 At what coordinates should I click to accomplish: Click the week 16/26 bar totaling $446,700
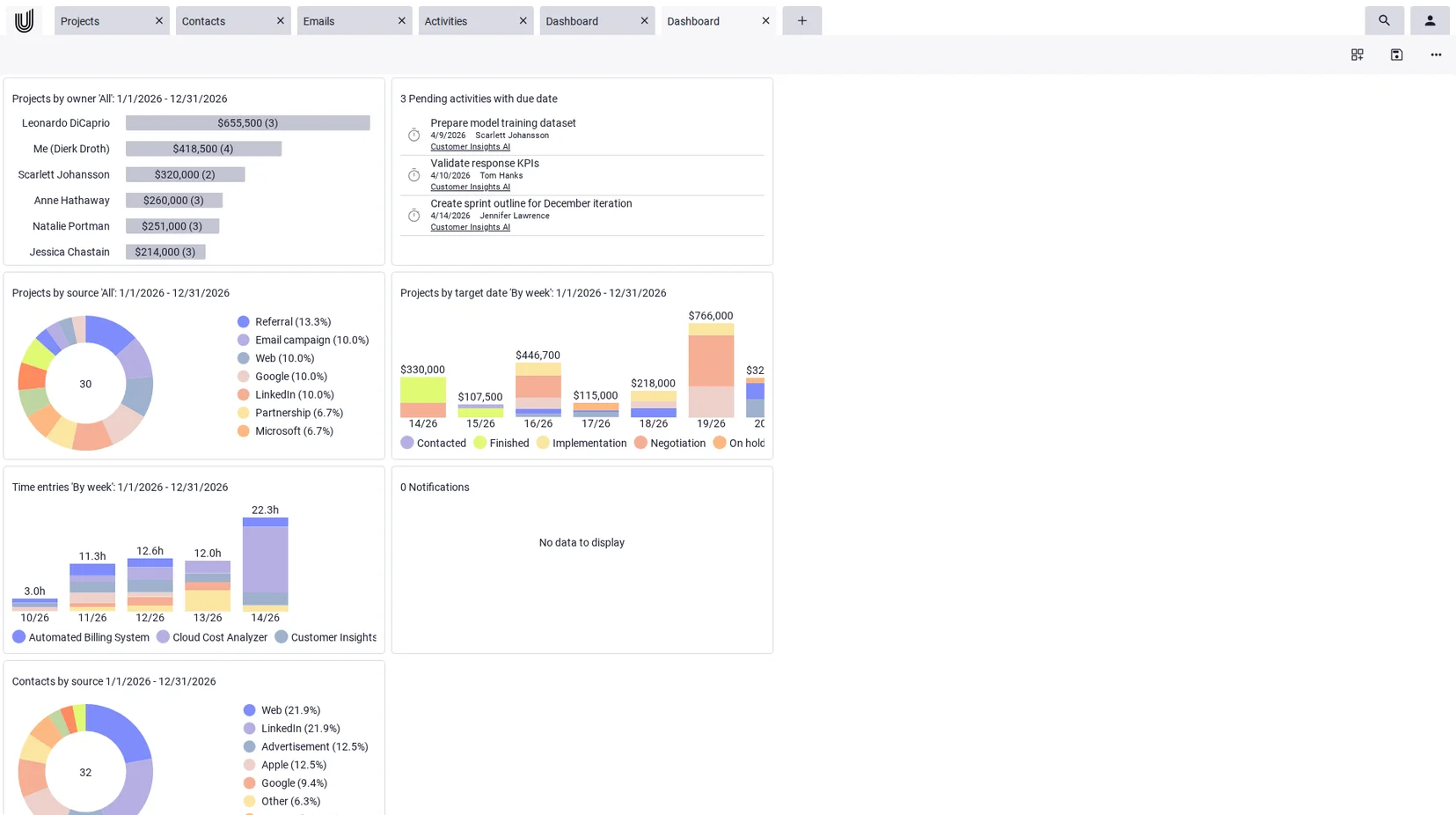point(538,390)
